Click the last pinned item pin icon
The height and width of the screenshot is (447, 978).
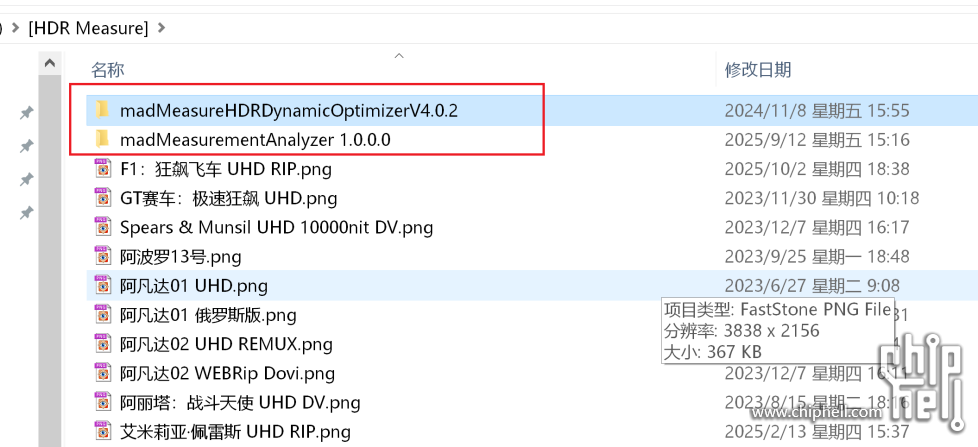(x=27, y=213)
